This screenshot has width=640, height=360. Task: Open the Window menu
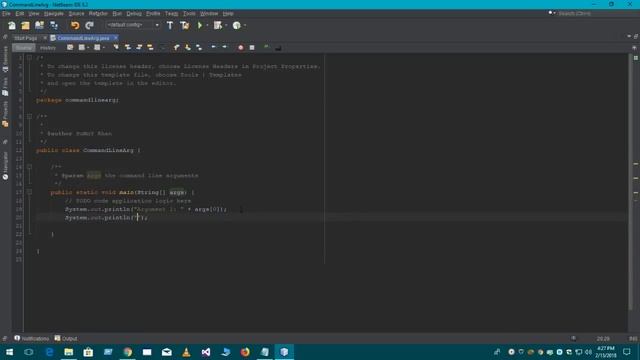209,13
